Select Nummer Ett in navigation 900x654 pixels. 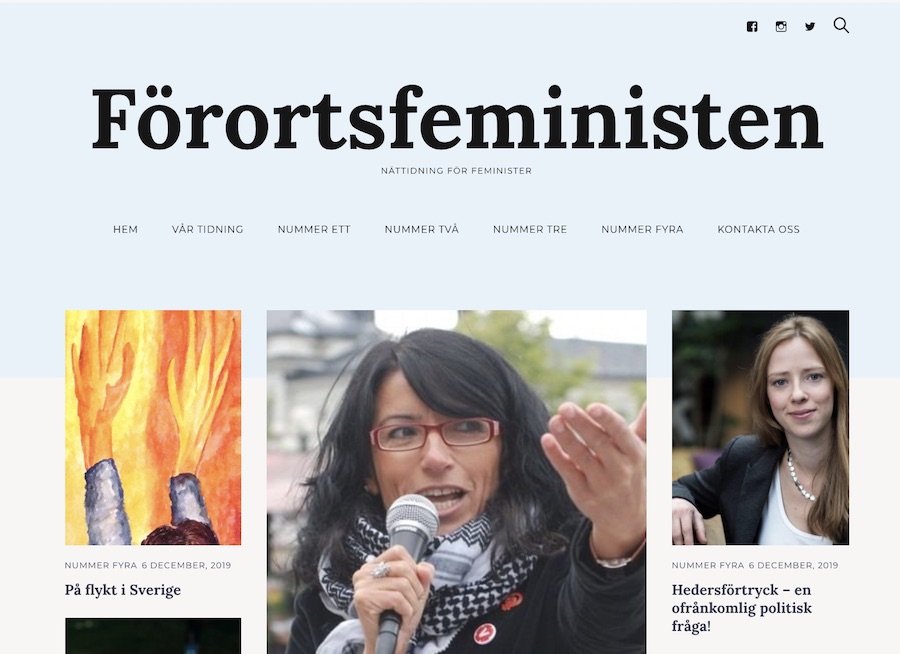tap(314, 229)
